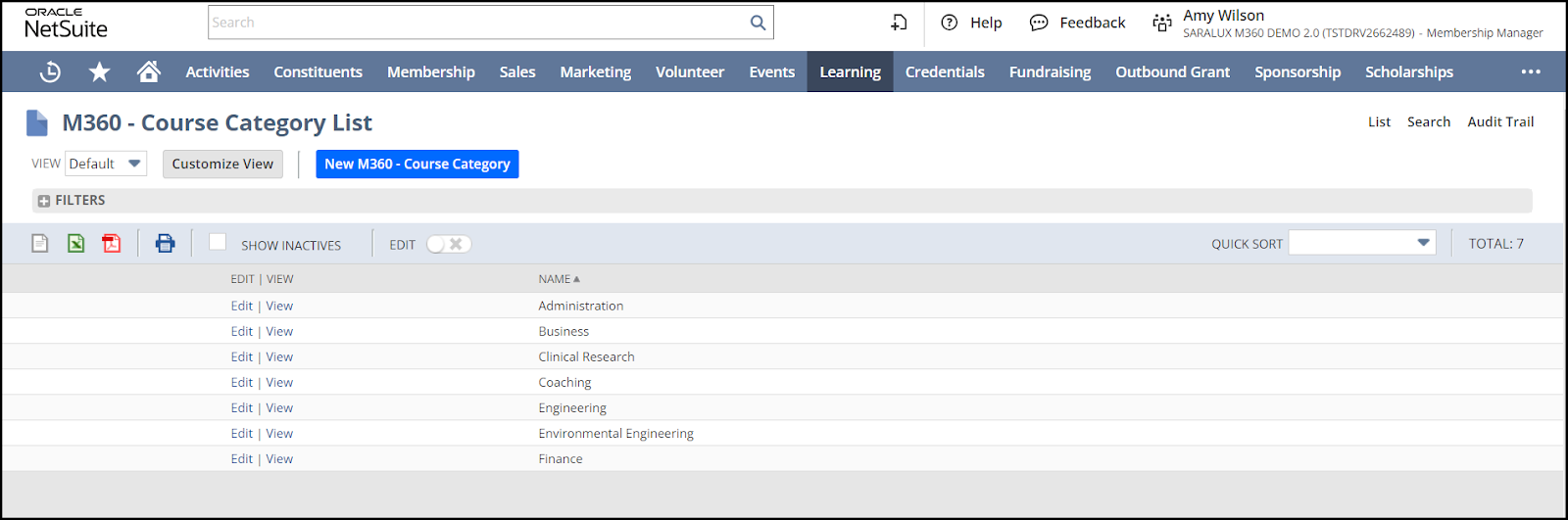
Task: Export list to Excel icon
Action: (75, 244)
